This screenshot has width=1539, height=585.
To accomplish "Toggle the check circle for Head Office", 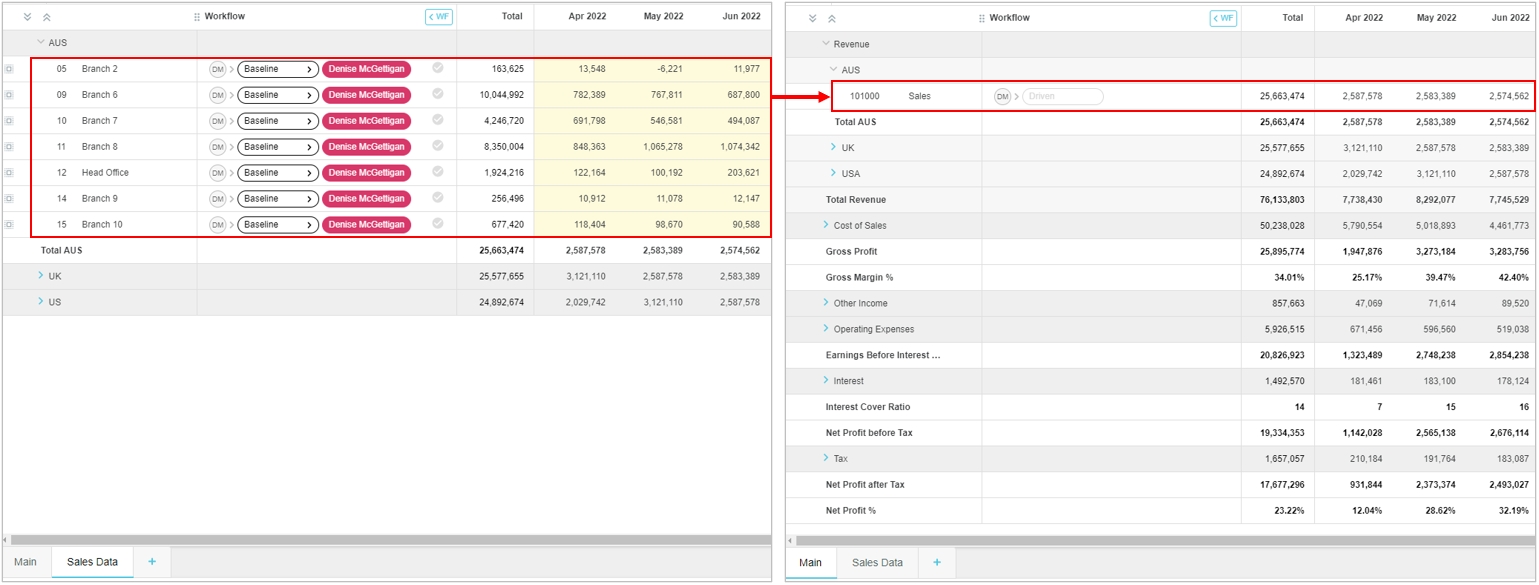I will point(437,172).
